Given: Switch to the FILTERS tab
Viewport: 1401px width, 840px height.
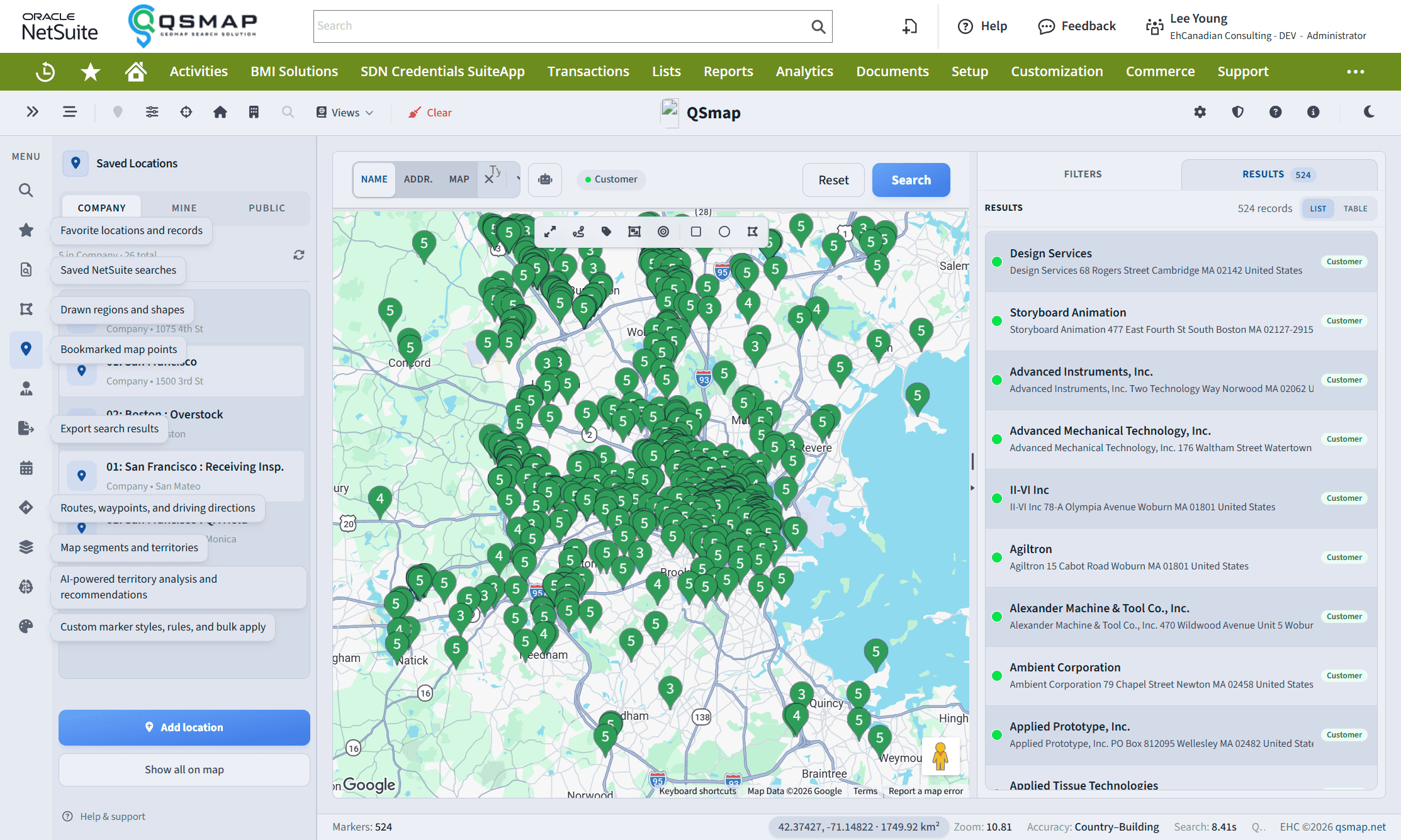Looking at the screenshot, I should 1083,174.
